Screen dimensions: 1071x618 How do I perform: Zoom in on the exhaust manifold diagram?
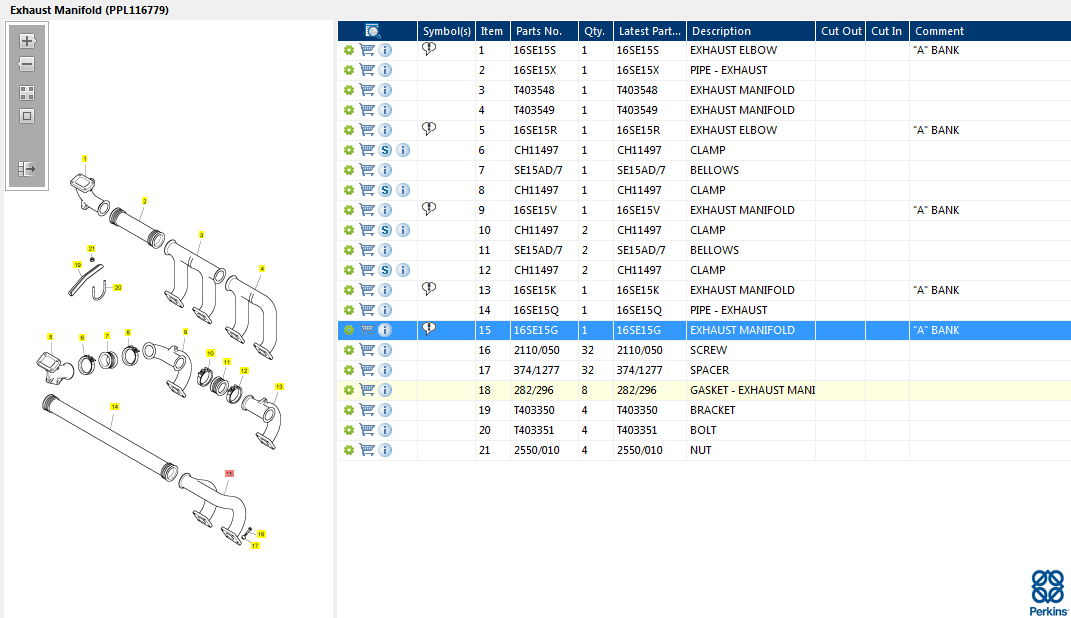click(x=27, y=41)
